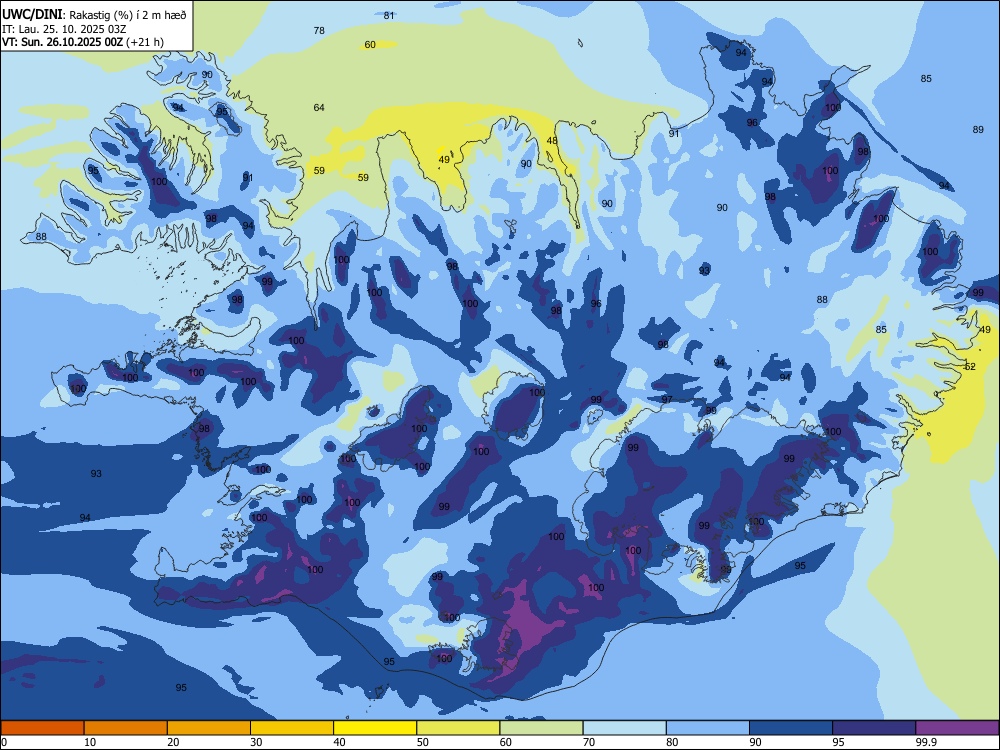Screen dimensions: 1000x750
Task: Click the '78' humidity value on the map
Action: (320, 30)
